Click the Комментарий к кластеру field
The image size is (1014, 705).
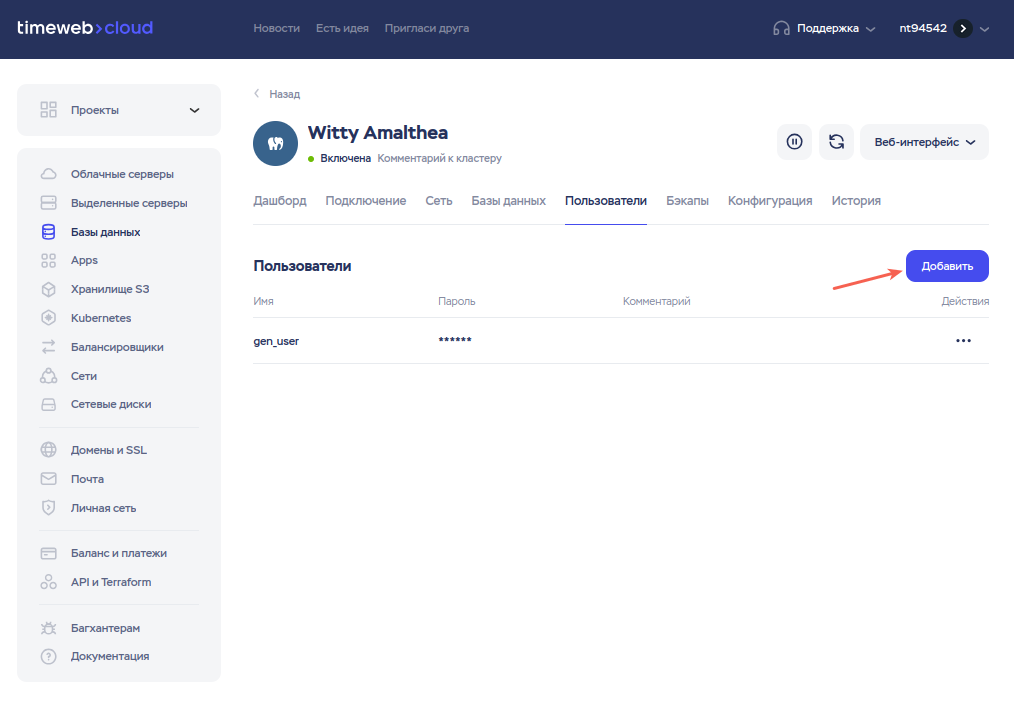point(439,158)
